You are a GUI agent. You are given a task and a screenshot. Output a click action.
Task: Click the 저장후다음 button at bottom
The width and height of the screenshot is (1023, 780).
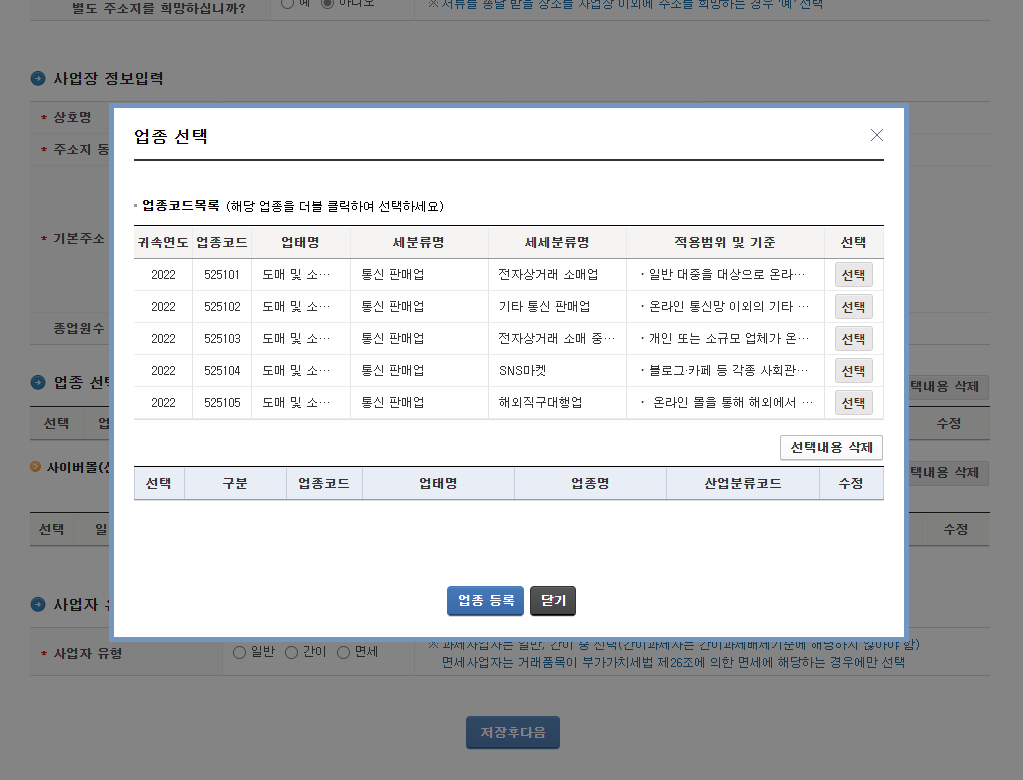(x=512, y=732)
